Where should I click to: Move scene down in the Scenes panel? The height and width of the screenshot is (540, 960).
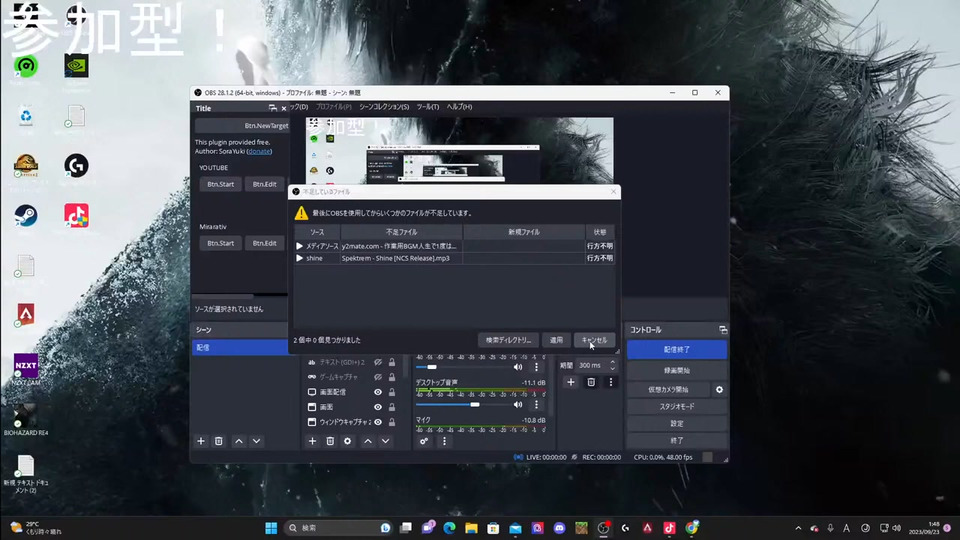[x=257, y=441]
